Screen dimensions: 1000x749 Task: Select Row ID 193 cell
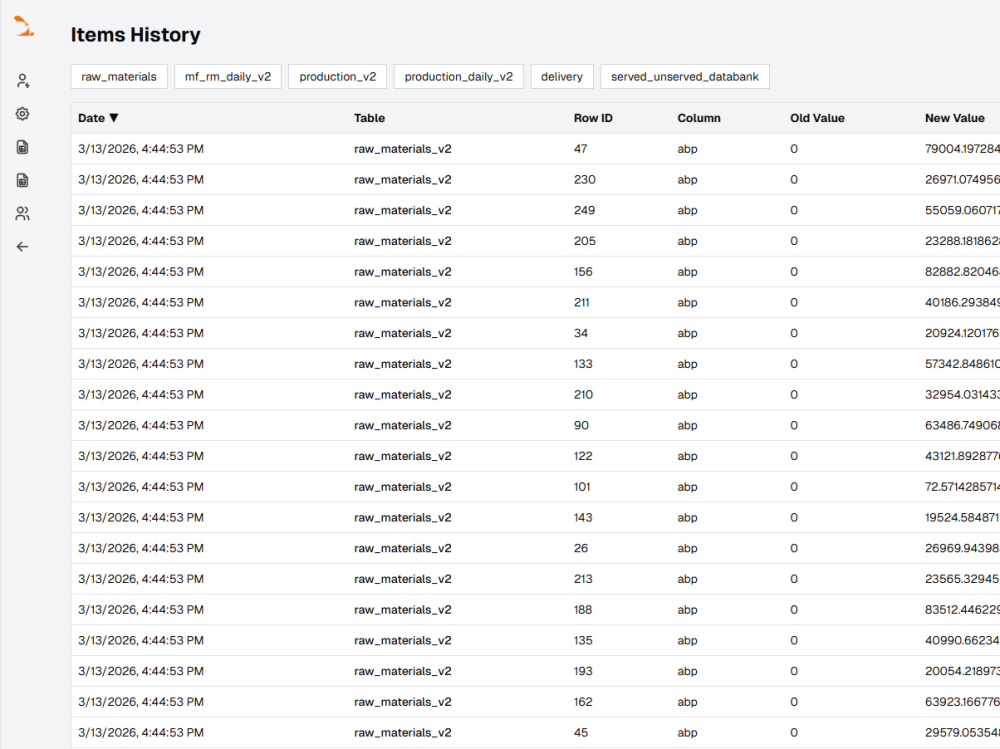583,671
